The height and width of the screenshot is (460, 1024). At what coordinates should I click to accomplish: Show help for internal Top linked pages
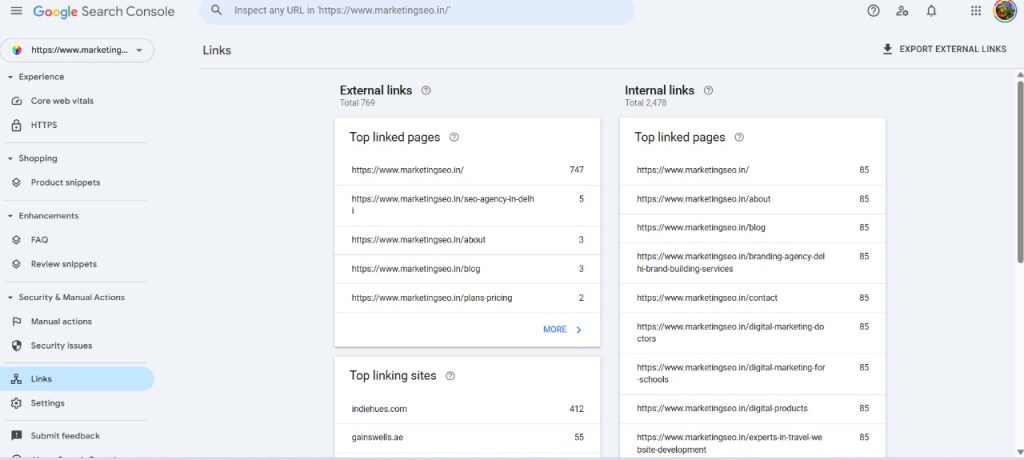739,137
